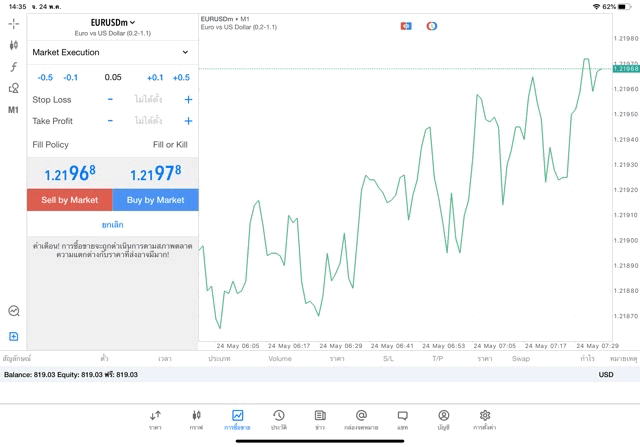Open the indicators function icon
Image resolution: width=640 pixels, height=447 pixels.
tap(13, 67)
